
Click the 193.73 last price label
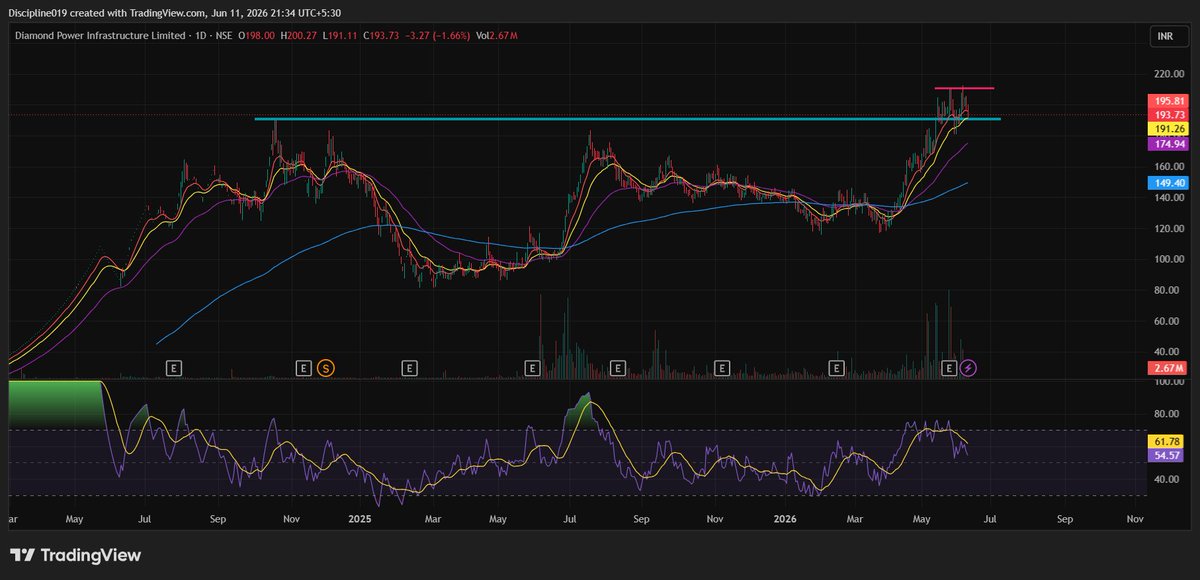coord(1169,115)
